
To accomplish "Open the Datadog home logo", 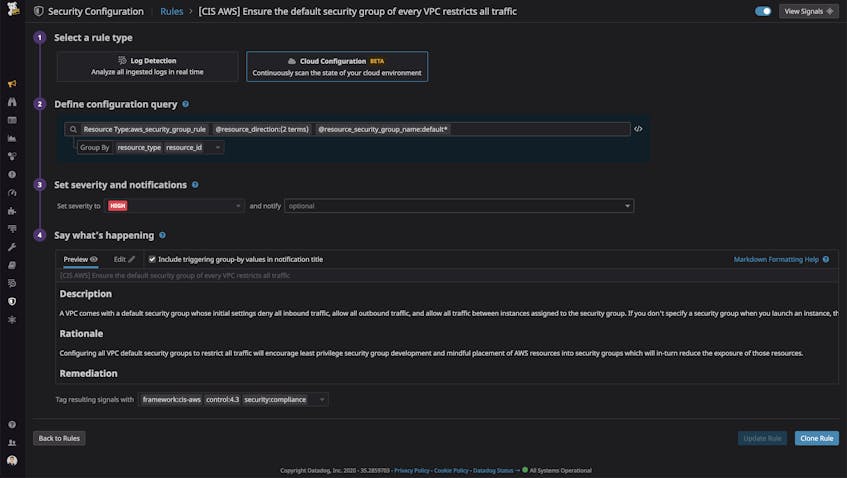I will 12,8.
